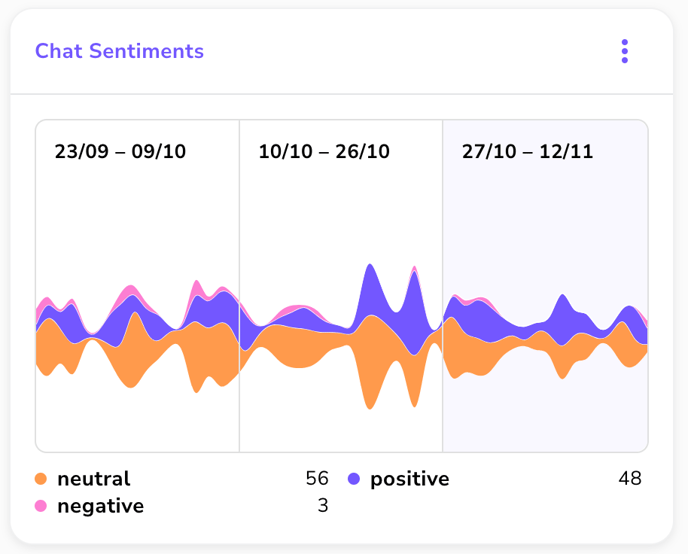Click the pink negative legend dot
The height and width of the screenshot is (554, 688).
tap(41, 506)
